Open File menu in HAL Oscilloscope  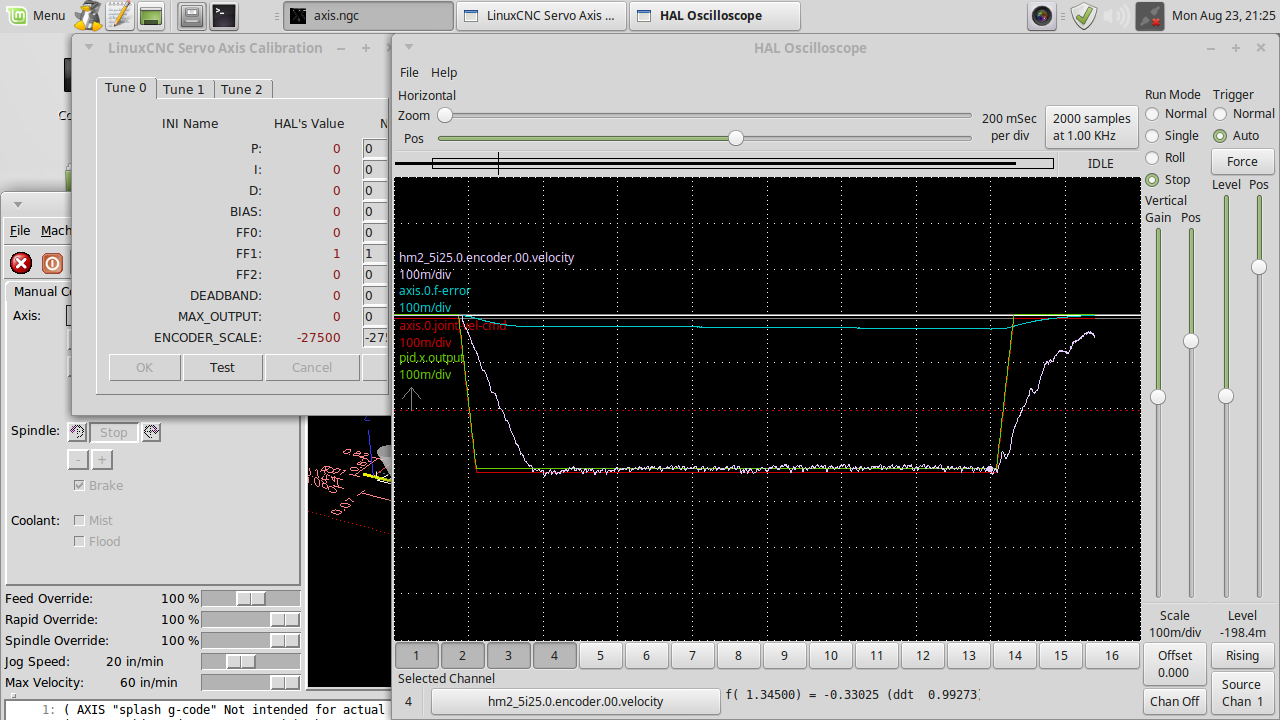coord(409,72)
